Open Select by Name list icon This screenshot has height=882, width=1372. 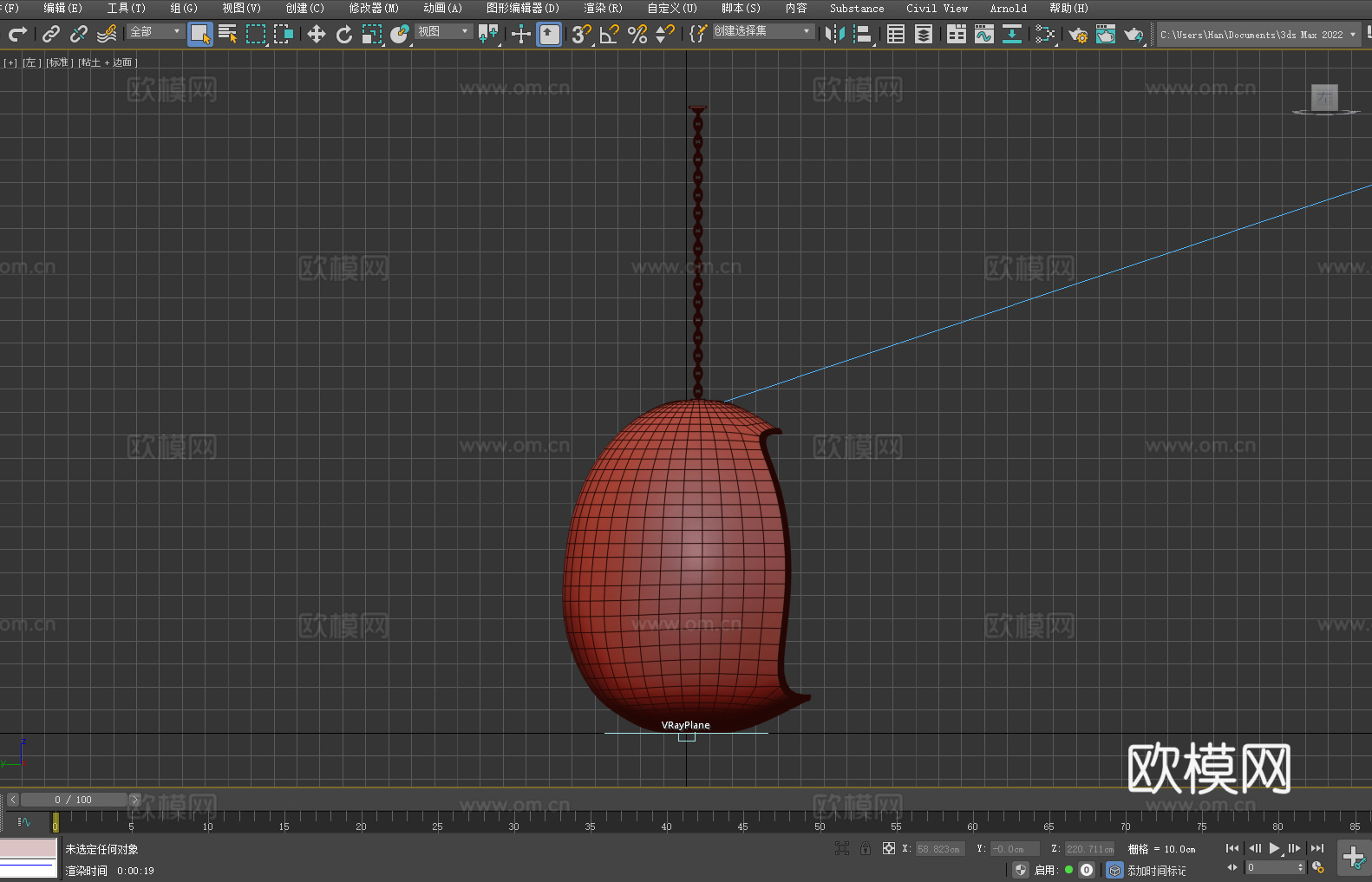[228, 34]
